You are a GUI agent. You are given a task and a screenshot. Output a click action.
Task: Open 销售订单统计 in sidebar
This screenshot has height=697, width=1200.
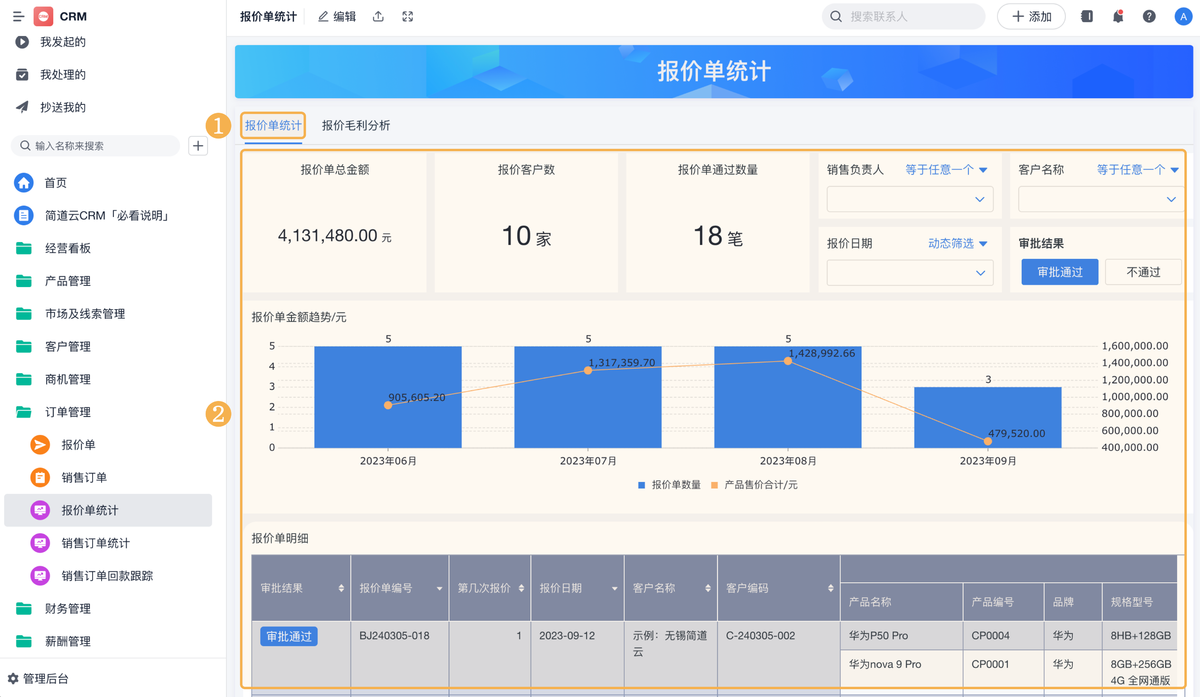(x=95, y=543)
